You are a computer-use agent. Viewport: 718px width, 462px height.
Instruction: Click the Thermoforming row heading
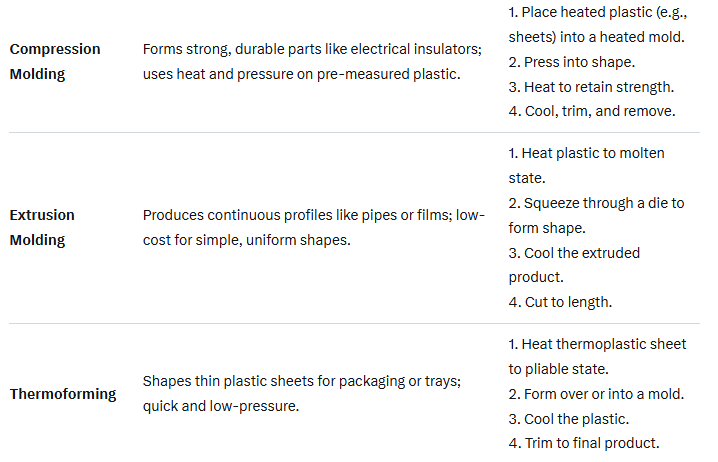point(63,393)
